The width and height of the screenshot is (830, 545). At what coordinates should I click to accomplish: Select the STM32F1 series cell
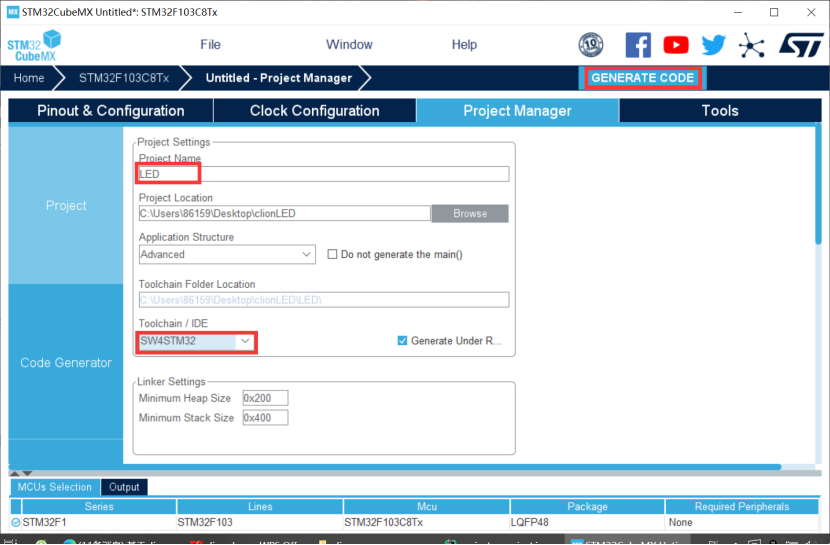click(x=99, y=522)
